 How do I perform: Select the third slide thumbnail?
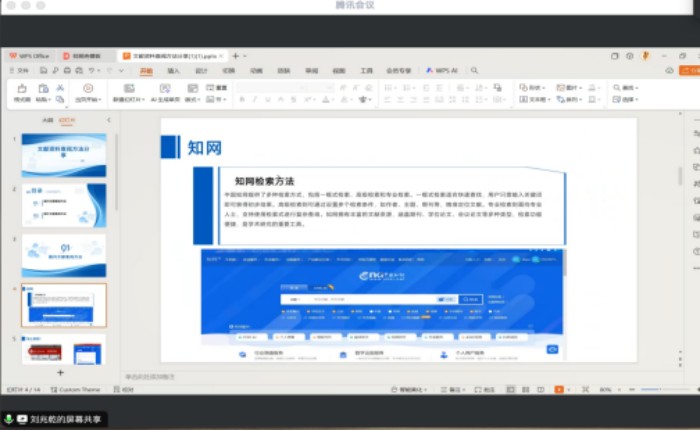point(64,255)
